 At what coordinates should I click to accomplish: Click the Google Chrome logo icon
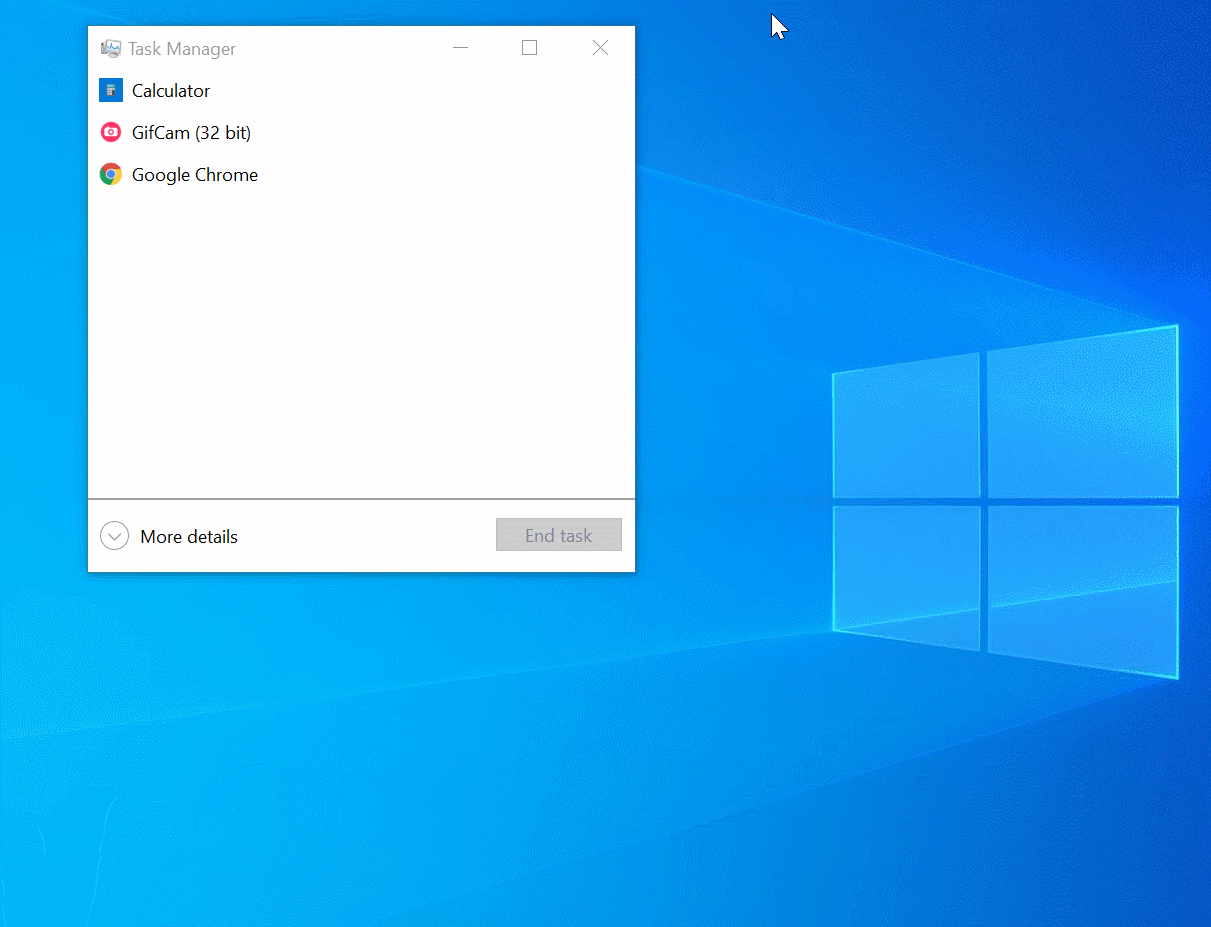pyautogui.click(x=111, y=175)
